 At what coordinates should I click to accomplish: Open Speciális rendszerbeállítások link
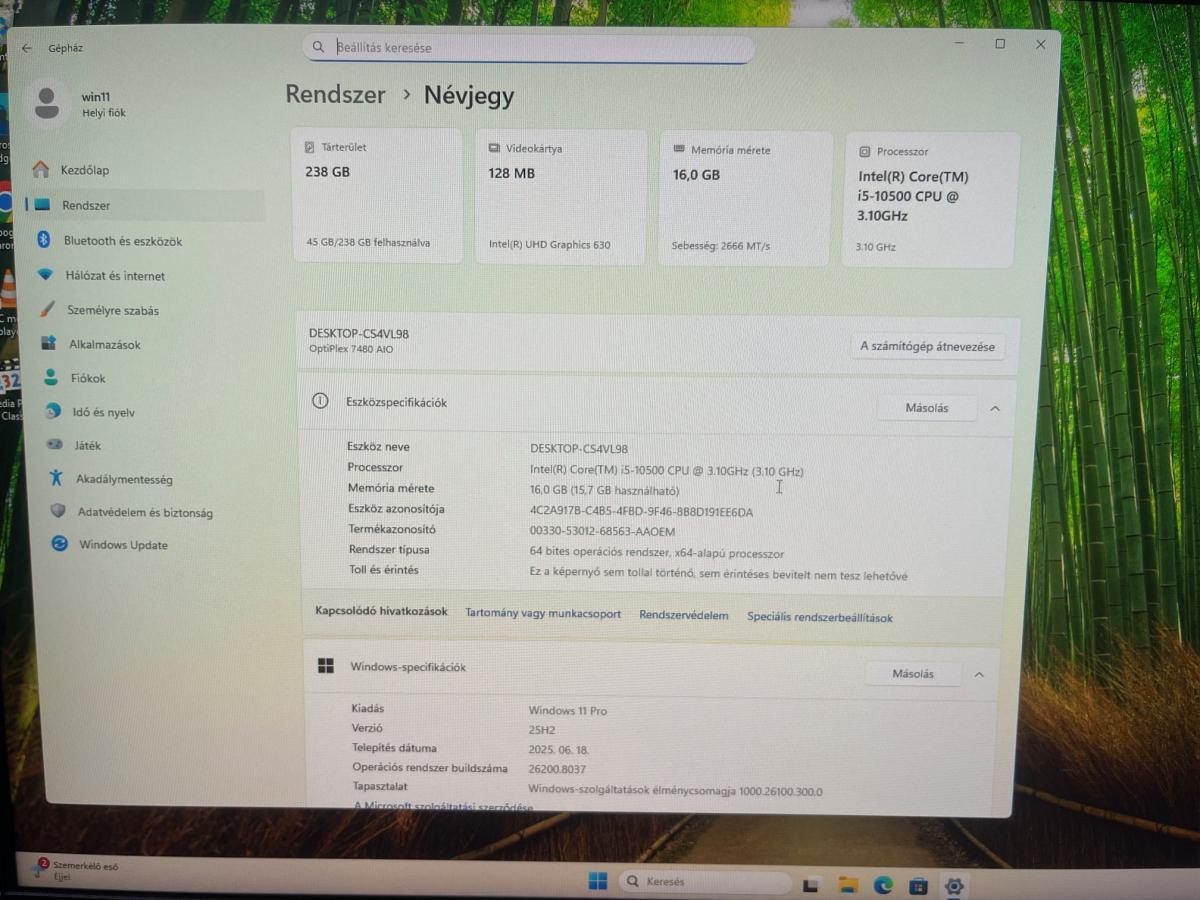(819, 618)
